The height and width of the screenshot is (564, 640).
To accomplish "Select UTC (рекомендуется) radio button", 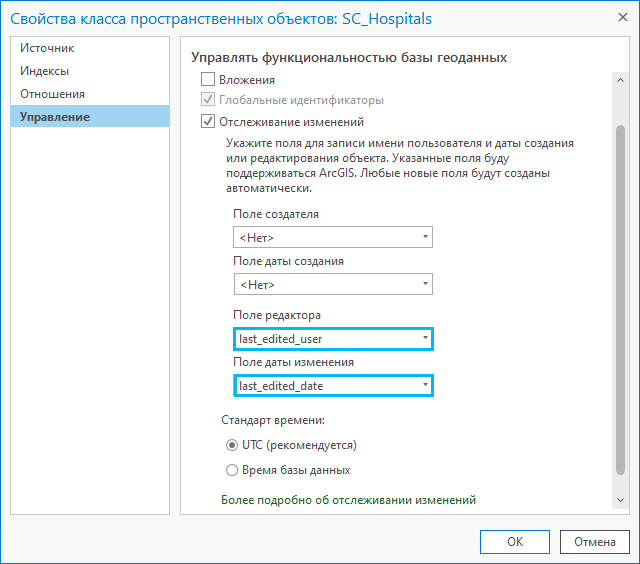I will tap(232, 445).
